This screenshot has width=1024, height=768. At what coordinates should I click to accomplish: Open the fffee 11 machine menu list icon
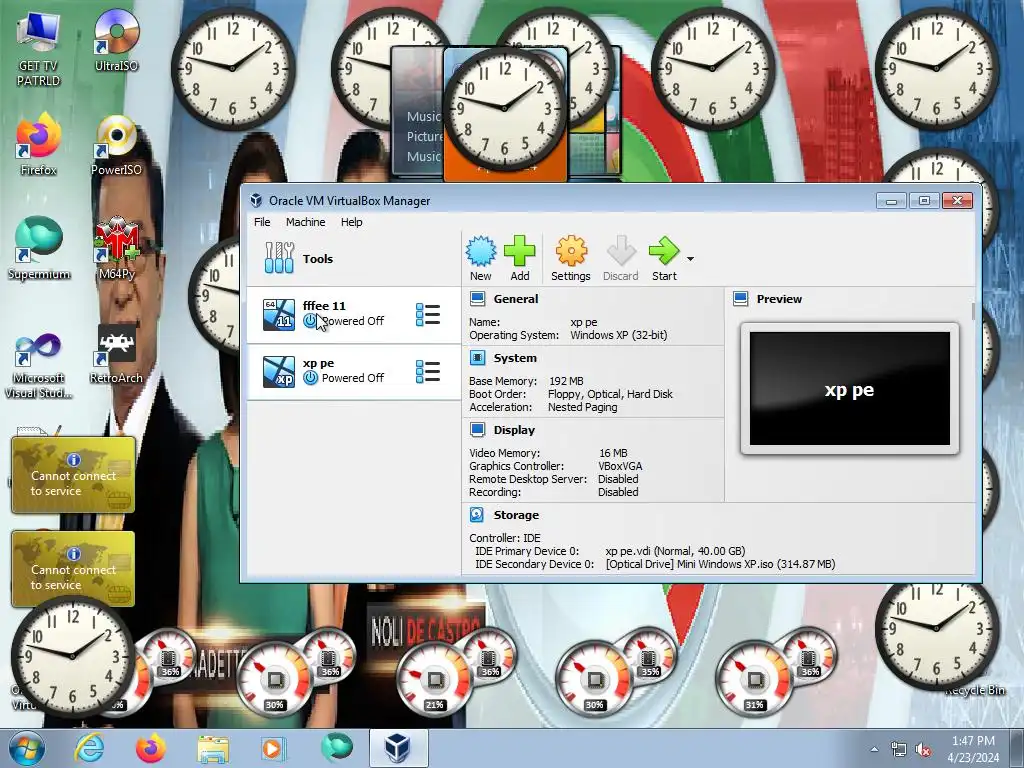click(x=428, y=314)
